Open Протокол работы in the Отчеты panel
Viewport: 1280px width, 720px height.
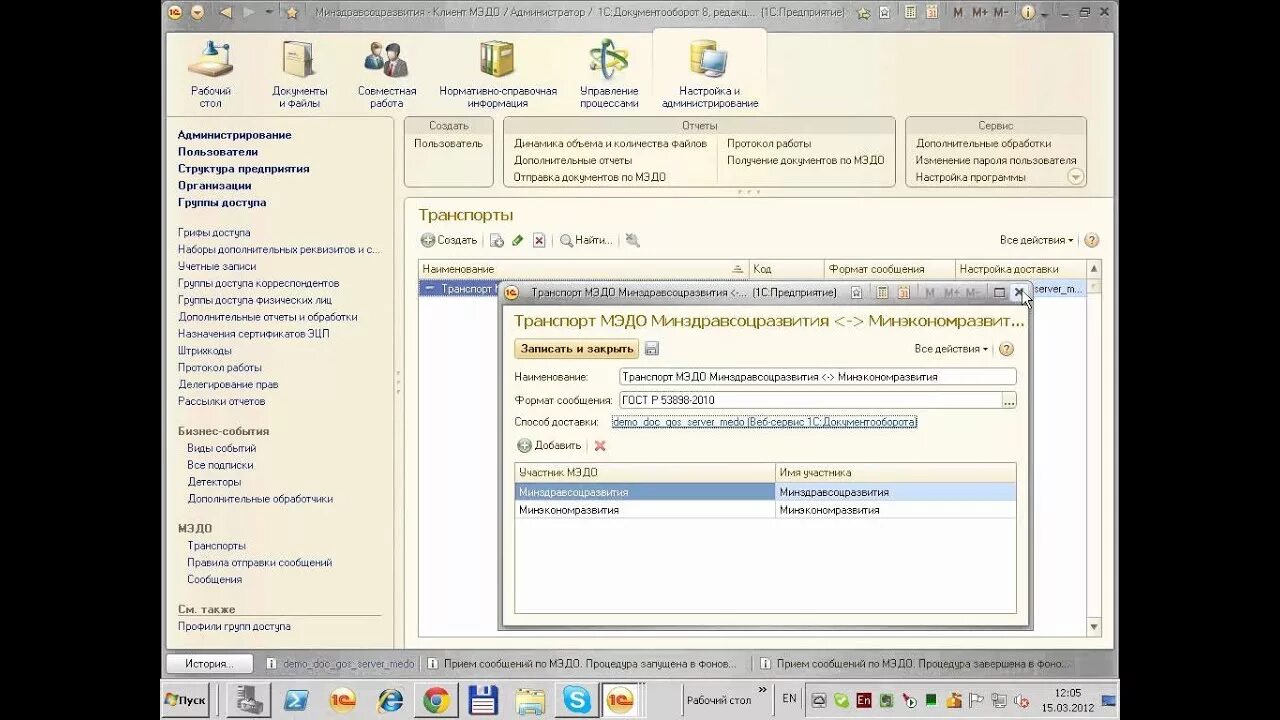pyautogui.click(x=769, y=144)
